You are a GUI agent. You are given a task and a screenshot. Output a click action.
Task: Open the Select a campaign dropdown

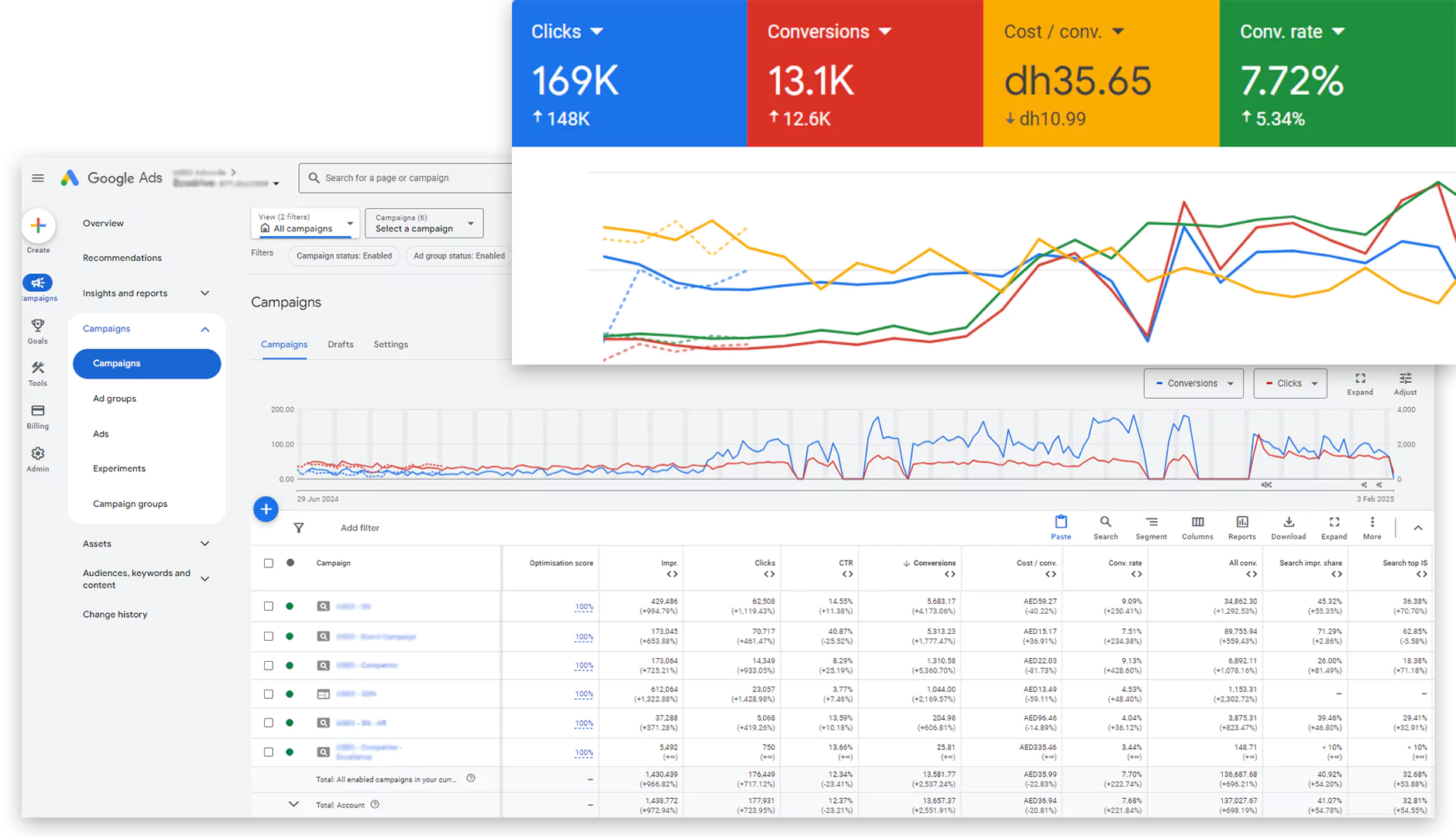[x=424, y=224]
